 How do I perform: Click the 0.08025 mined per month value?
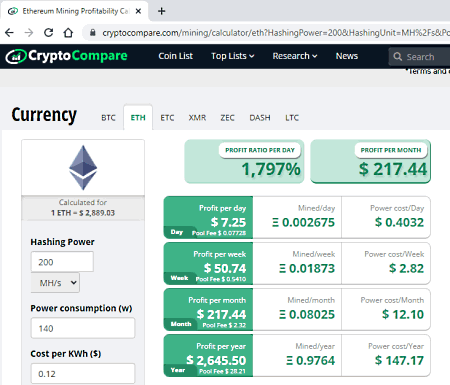click(307, 314)
